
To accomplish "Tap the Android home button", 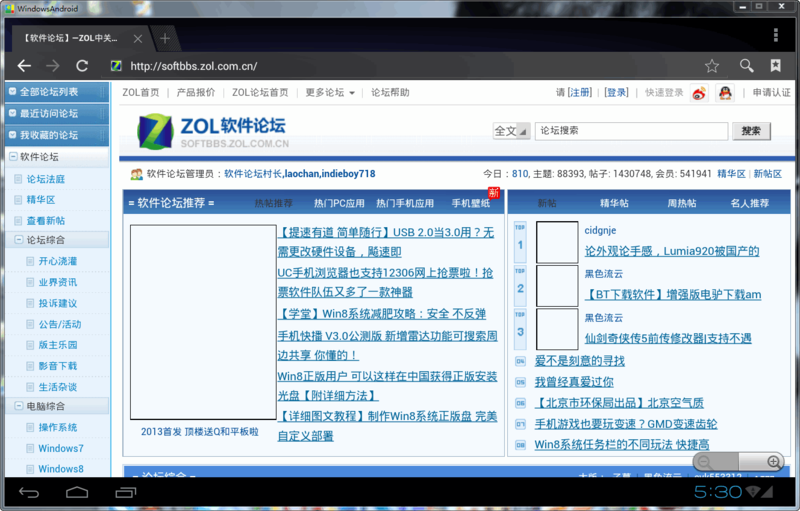I will [x=77, y=492].
